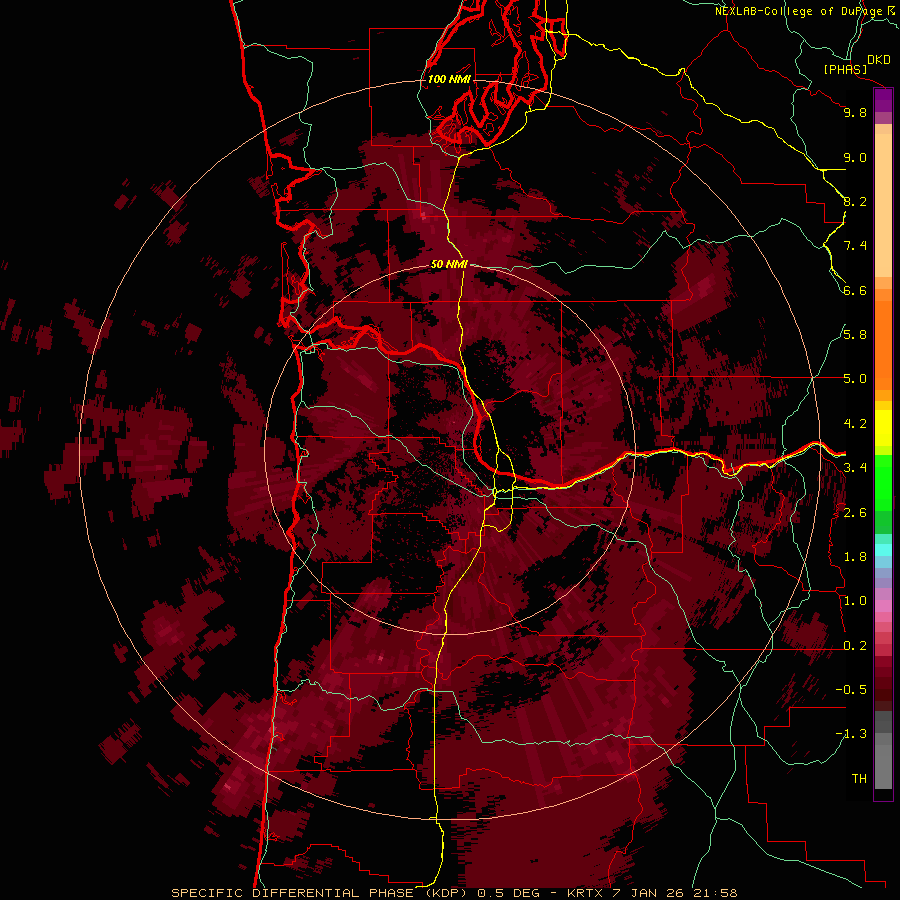
Task: Click the 4.2 legend value
Action: (x=855, y=424)
